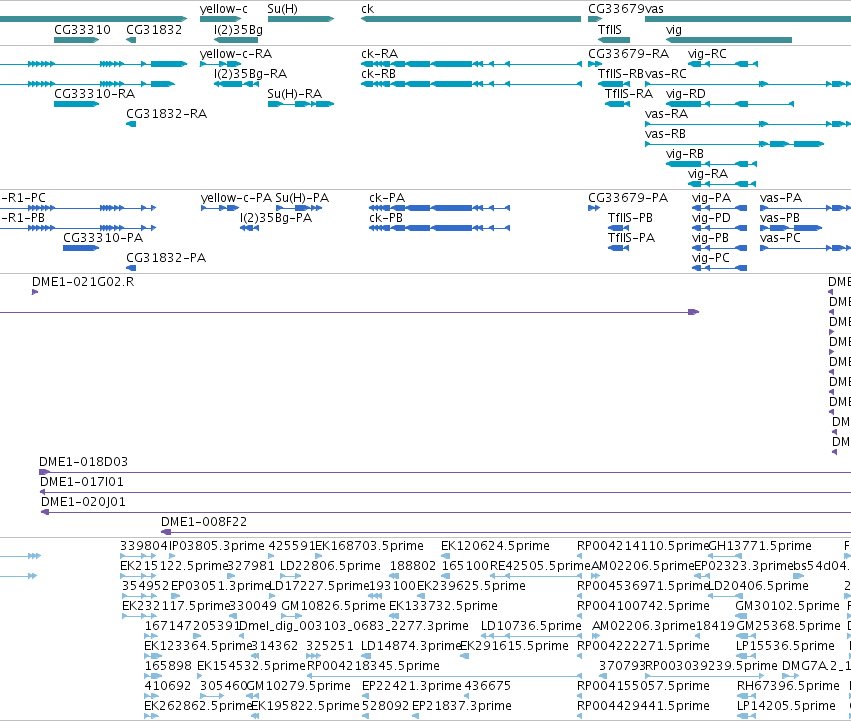Screen dimensions: 851x721
Task: Select the TfIIS gene label
Action: click(609, 29)
